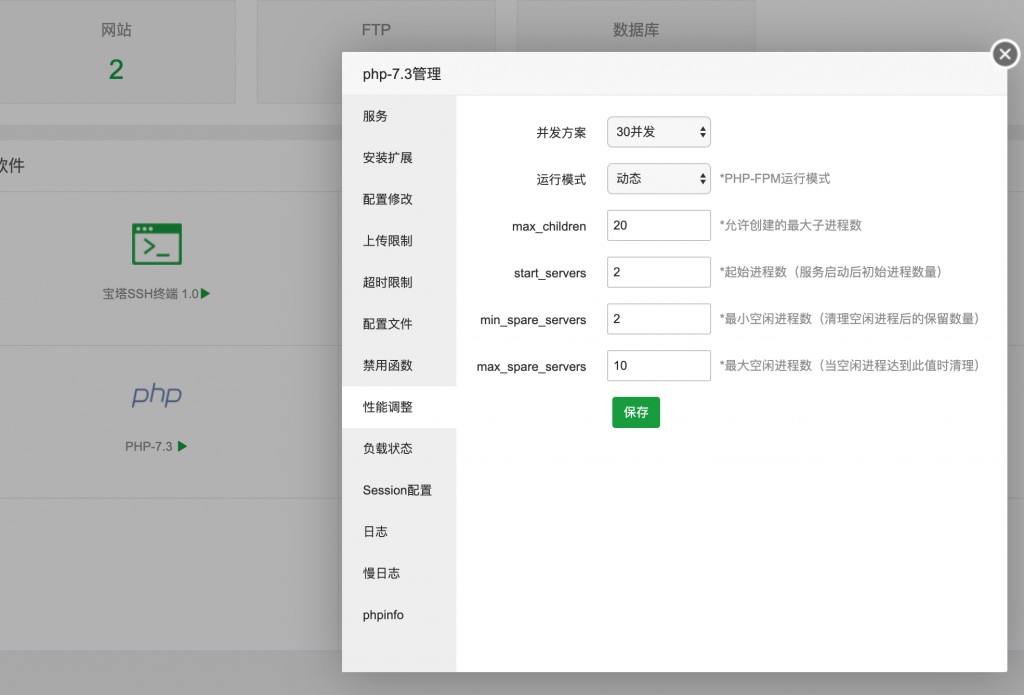Click the 宝塔SSH终端 1.0 label
Viewport: 1024px width, 695px height.
[x=150, y=294]
